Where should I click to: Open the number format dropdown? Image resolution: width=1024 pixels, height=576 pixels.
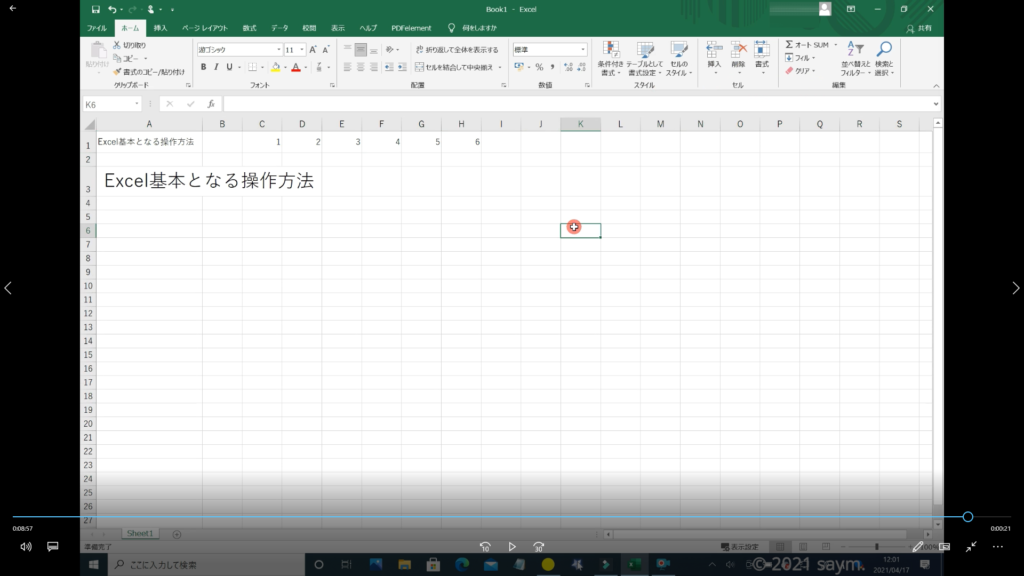(583, 49)
